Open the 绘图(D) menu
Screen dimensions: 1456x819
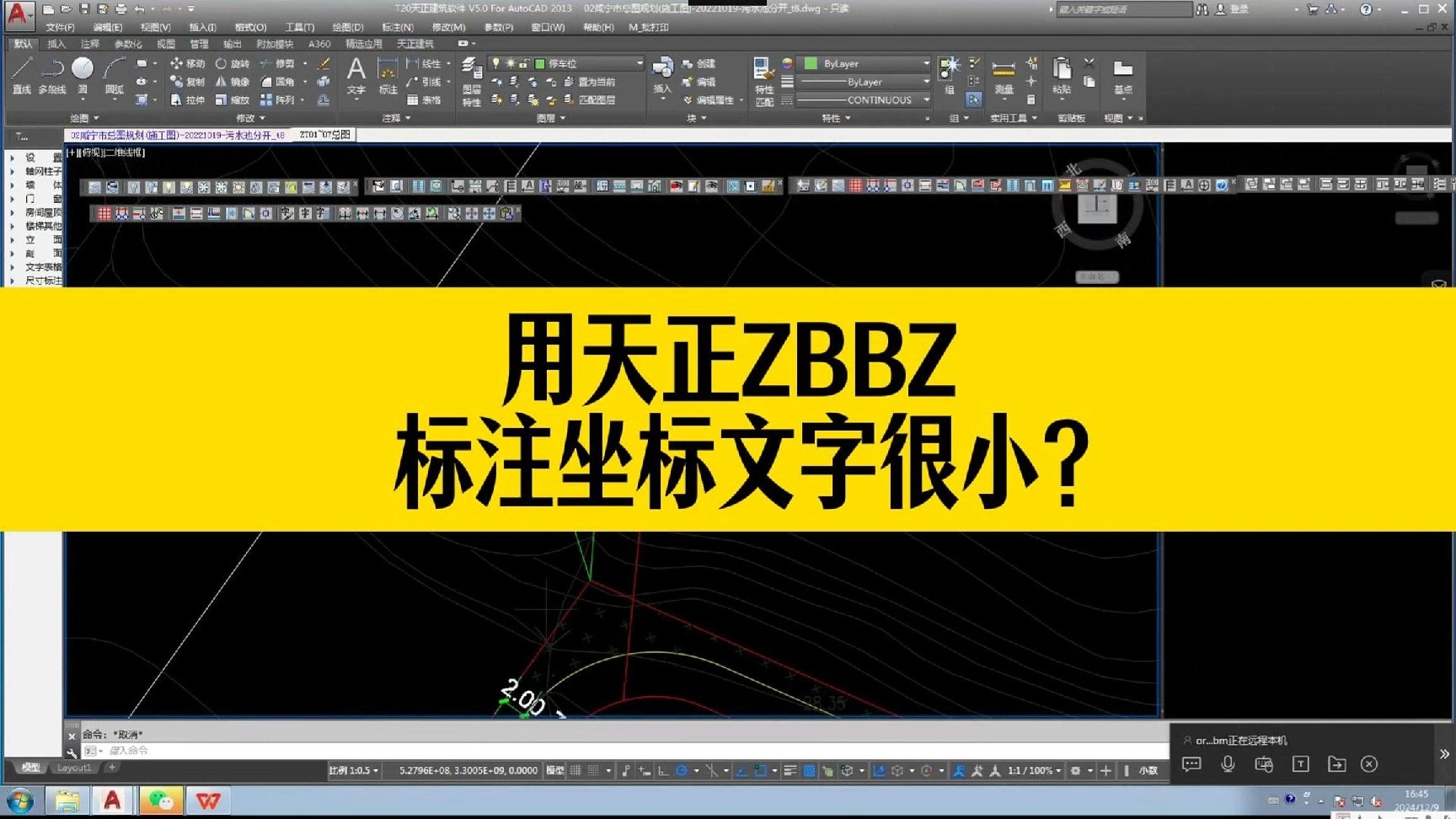[x=347, y=27]
